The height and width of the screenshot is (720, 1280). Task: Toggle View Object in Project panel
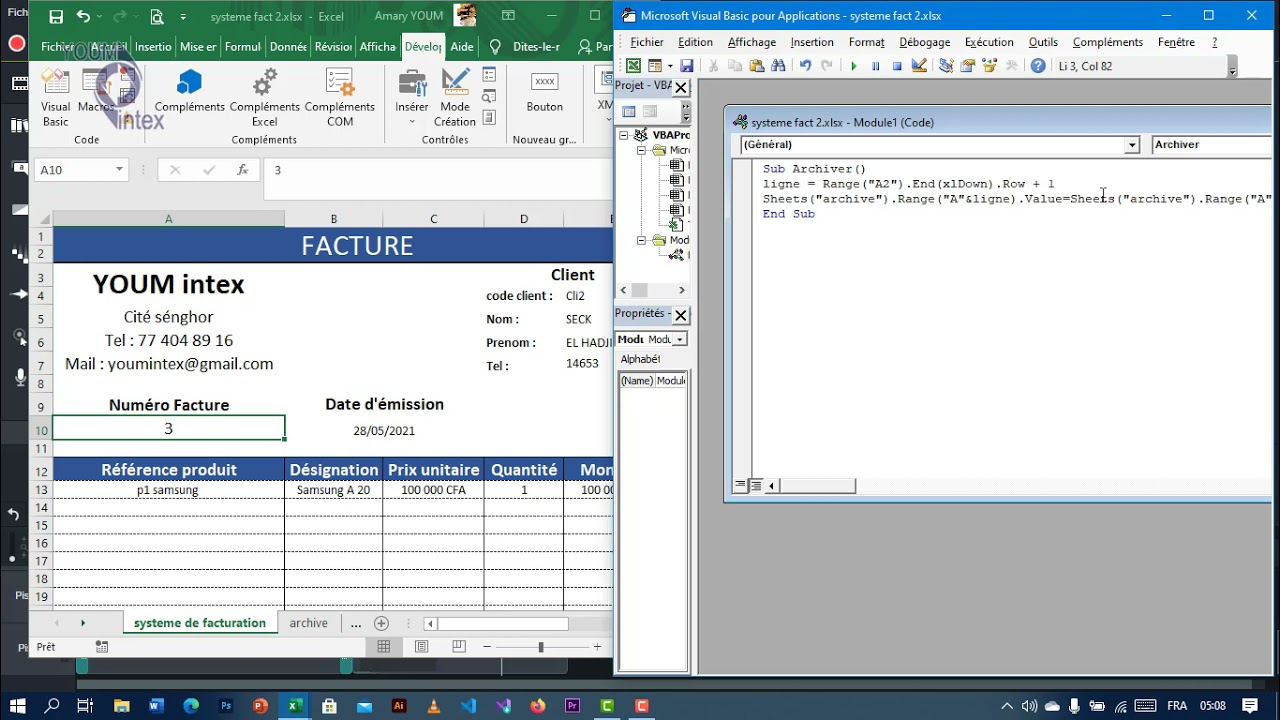(650, 112)
